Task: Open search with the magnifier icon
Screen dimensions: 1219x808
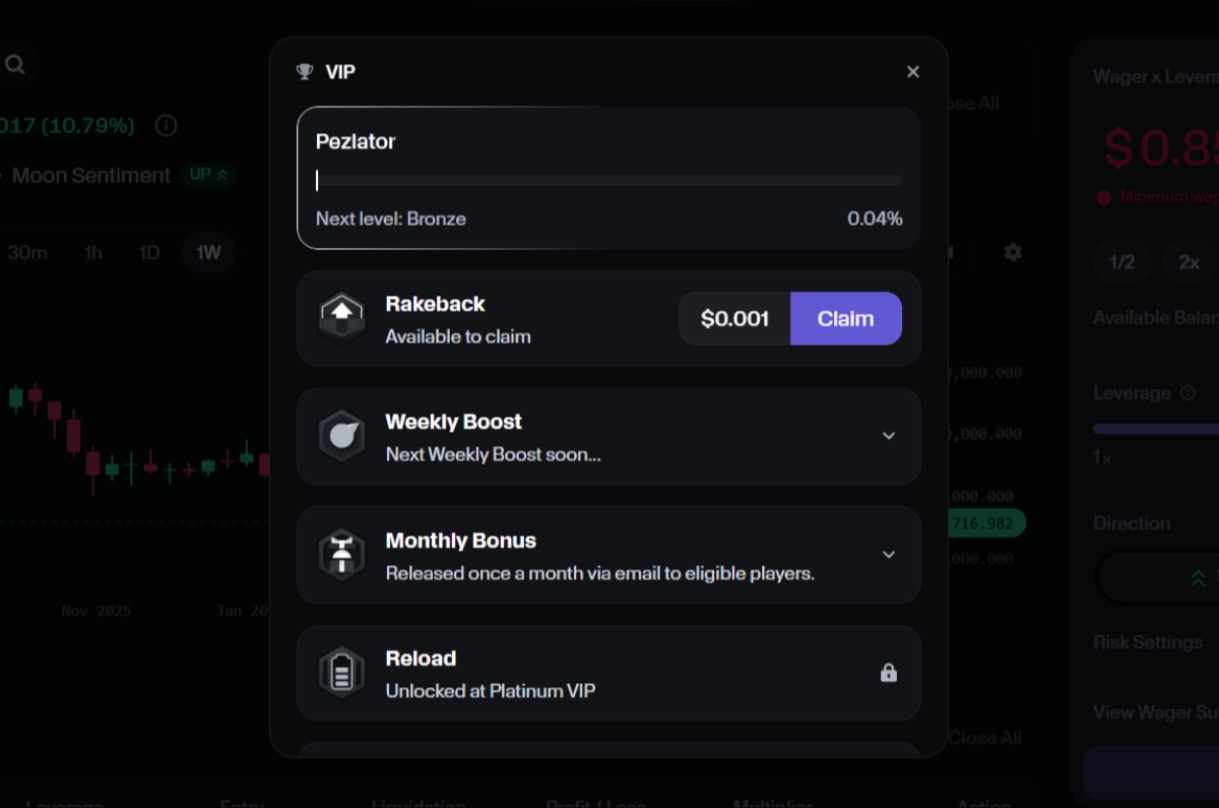Action: point(15,65)
